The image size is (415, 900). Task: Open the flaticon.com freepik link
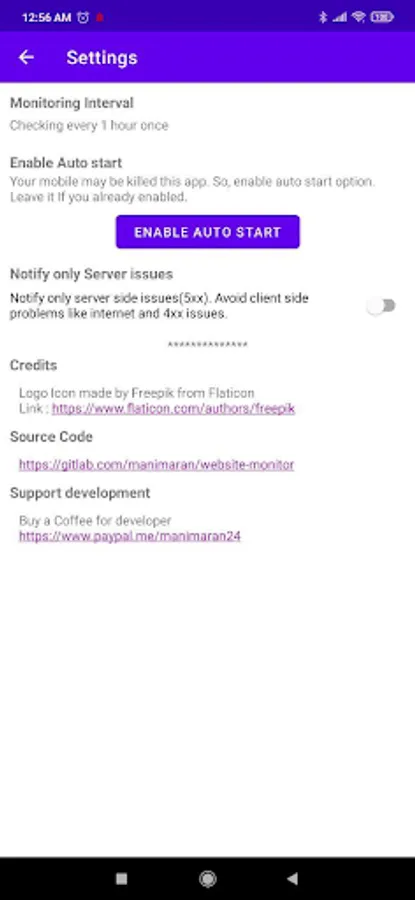coord(173,409)
